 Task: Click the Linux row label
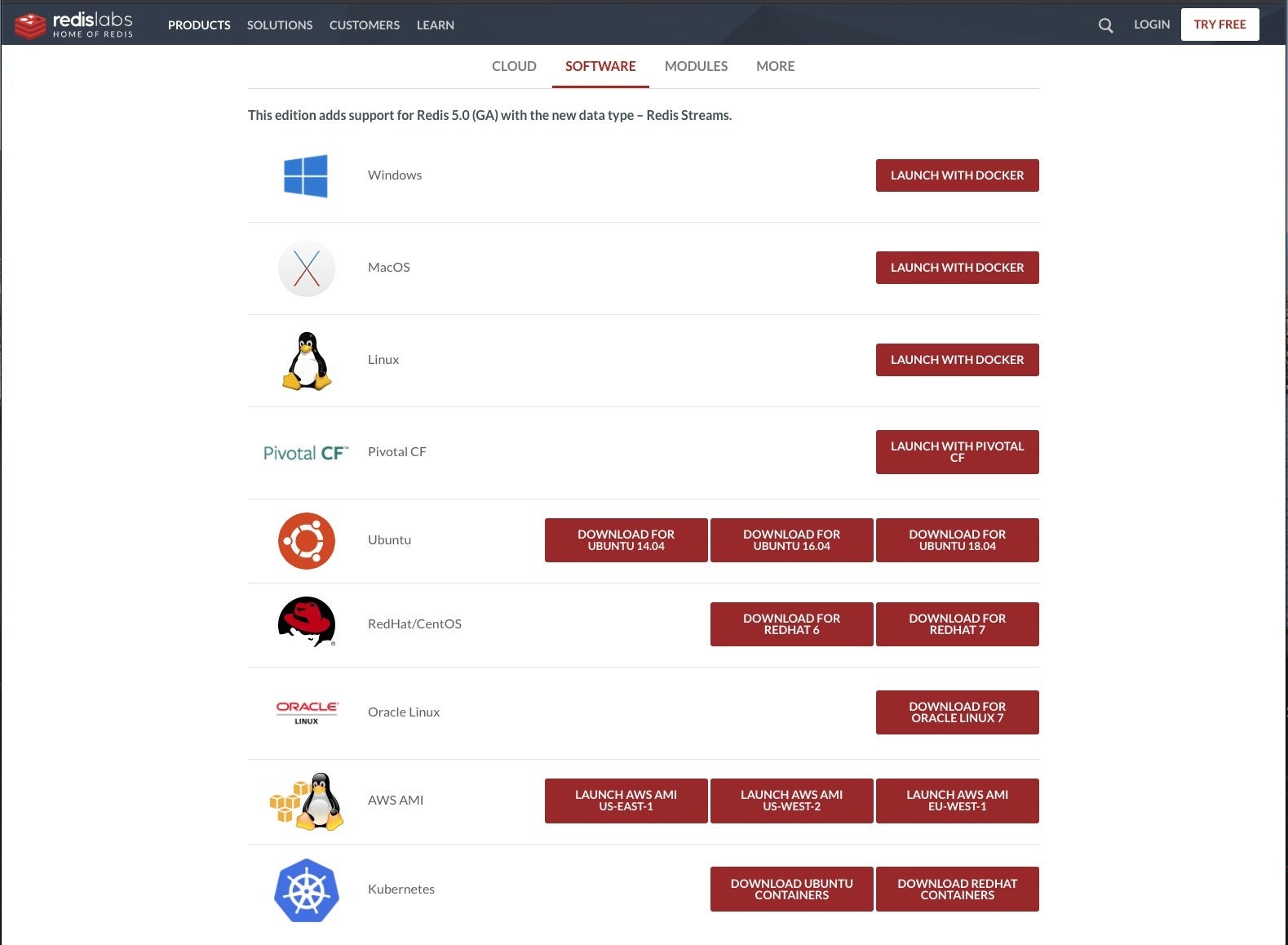point(383,360)
